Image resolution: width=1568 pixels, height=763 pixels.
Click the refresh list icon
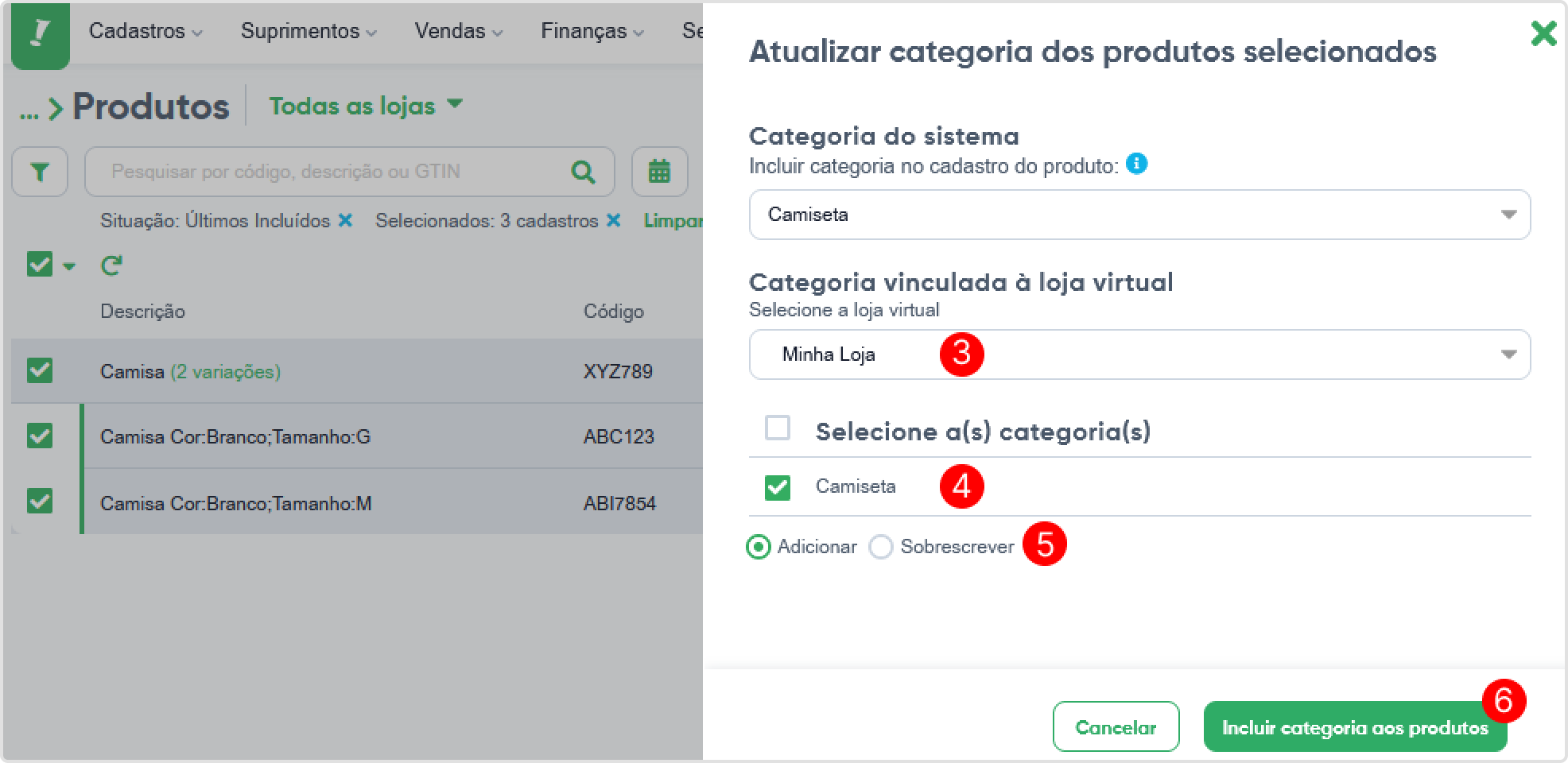point(111,265)
